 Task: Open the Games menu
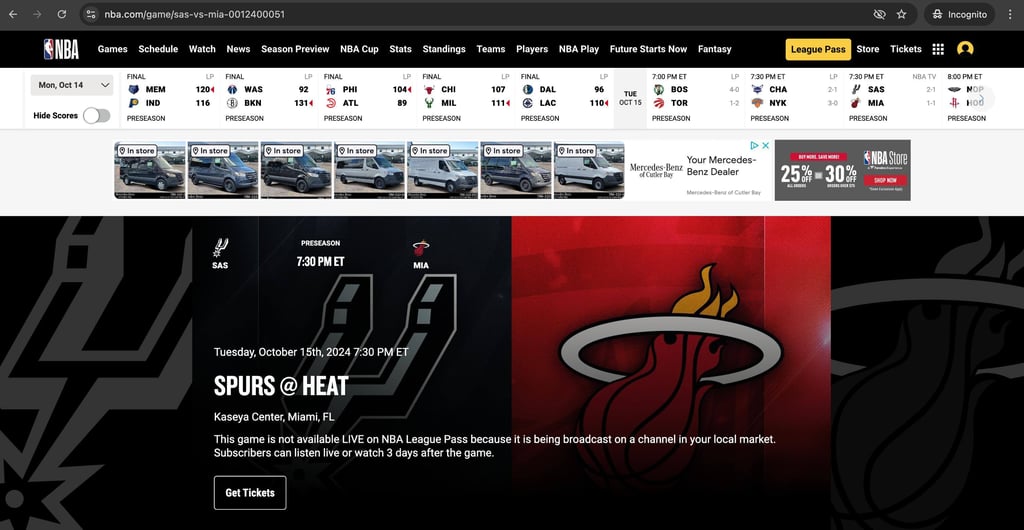(112, 49)
